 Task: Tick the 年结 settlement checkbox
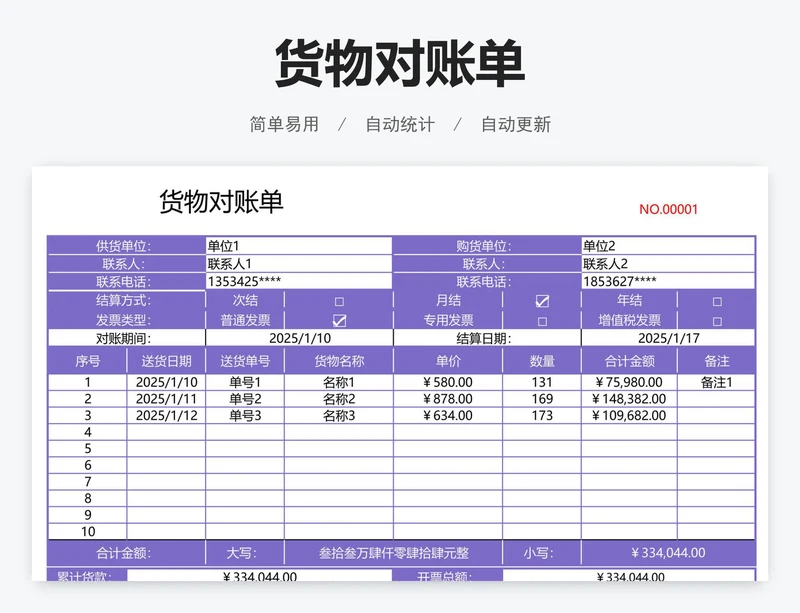tap(717, 302)
